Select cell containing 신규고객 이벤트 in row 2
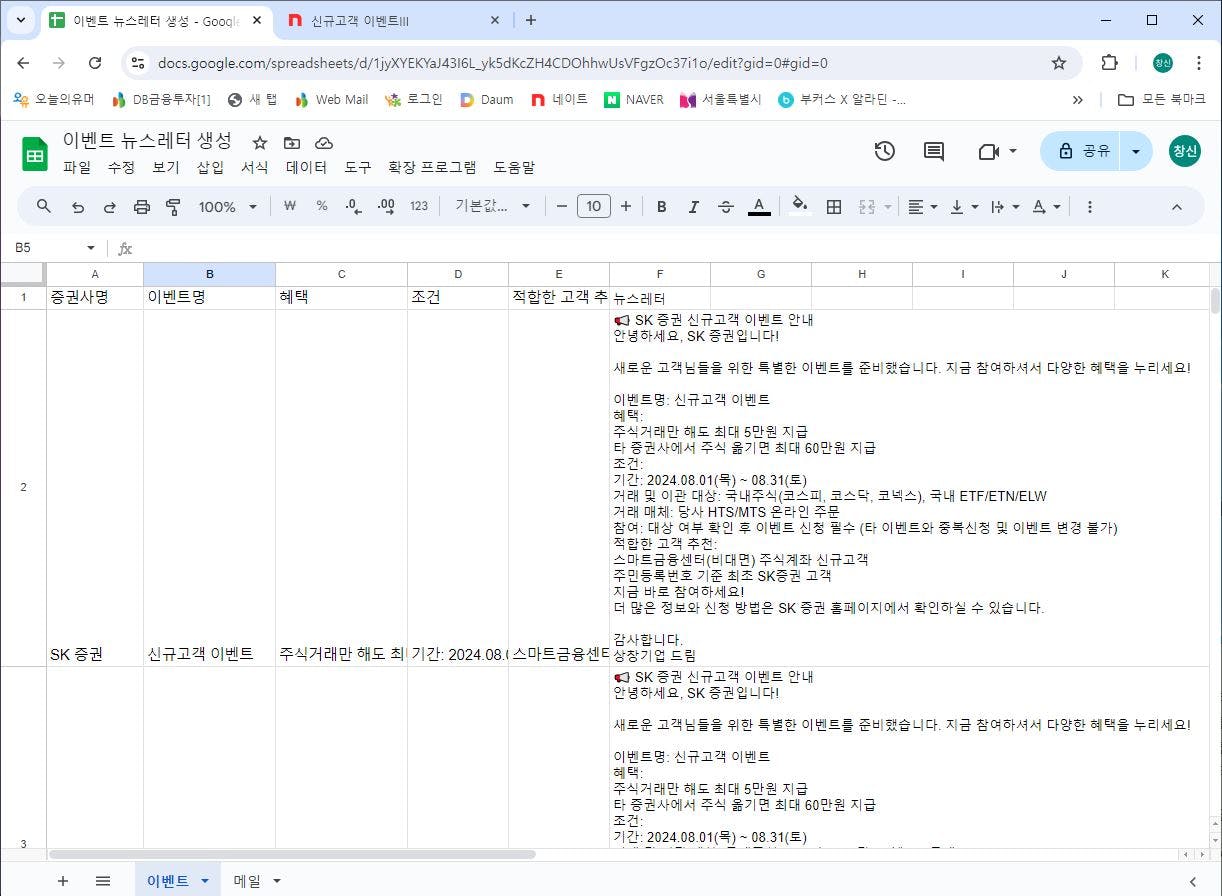The height and width of the screenshot is (896, 1222). pyautogui.click(x=210, y=488)
